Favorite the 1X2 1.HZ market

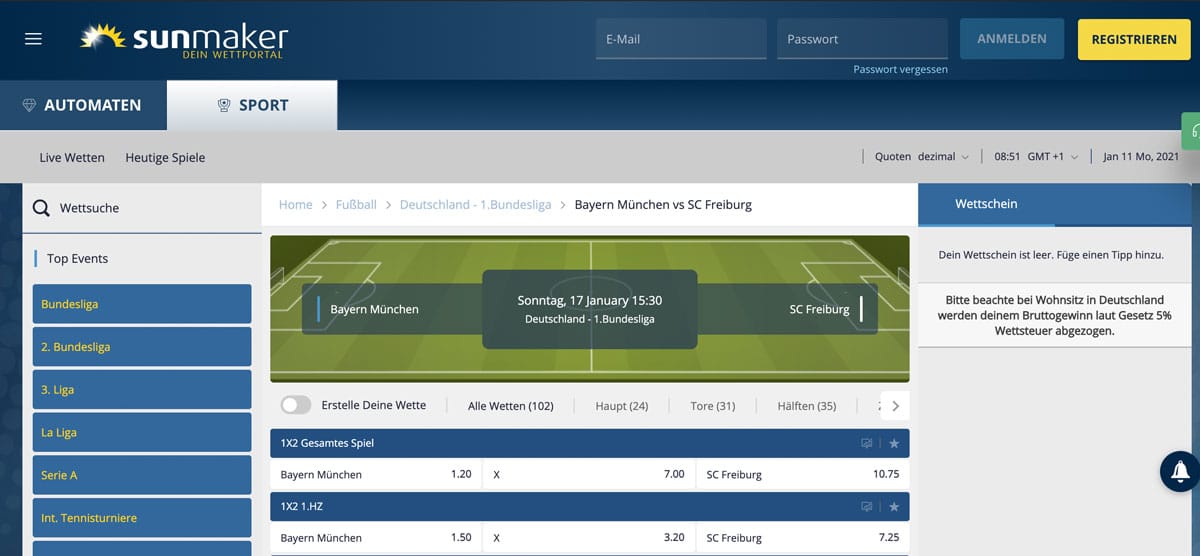coord(894,507)
